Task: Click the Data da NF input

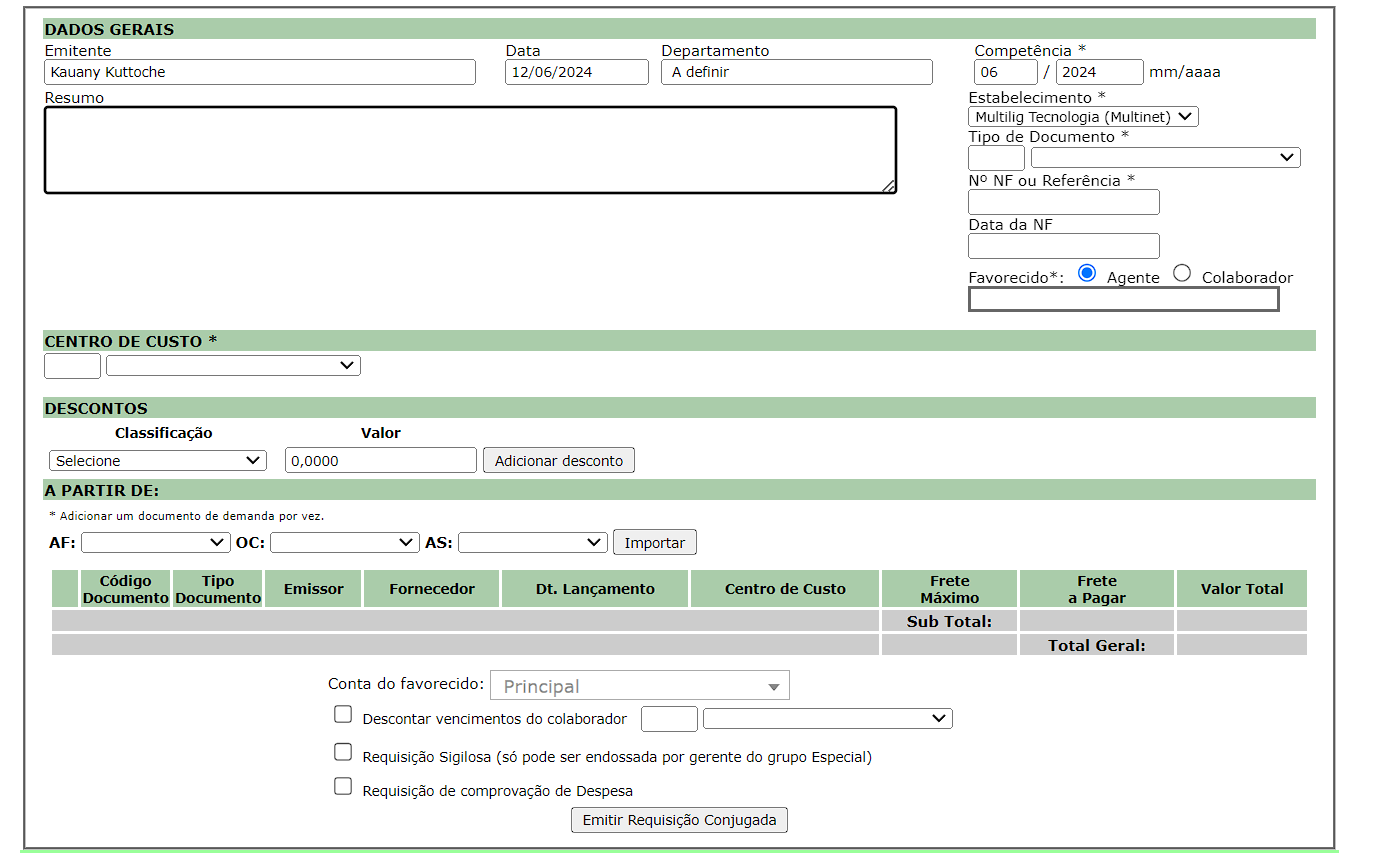Action: pos(1063,246)
